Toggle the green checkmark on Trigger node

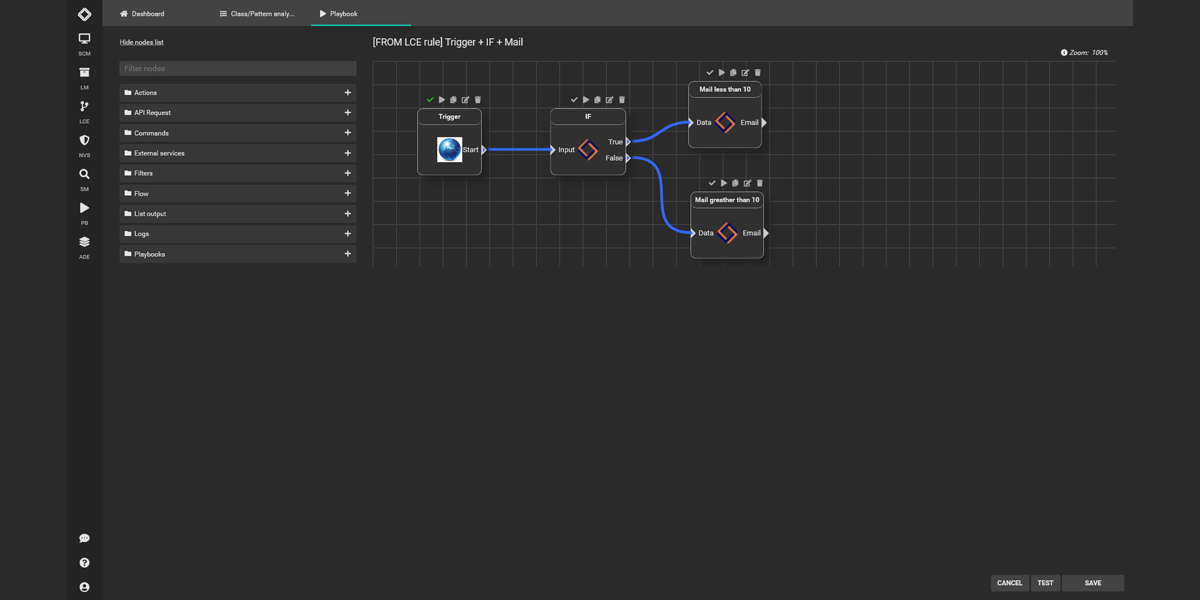tap(430, 100)
